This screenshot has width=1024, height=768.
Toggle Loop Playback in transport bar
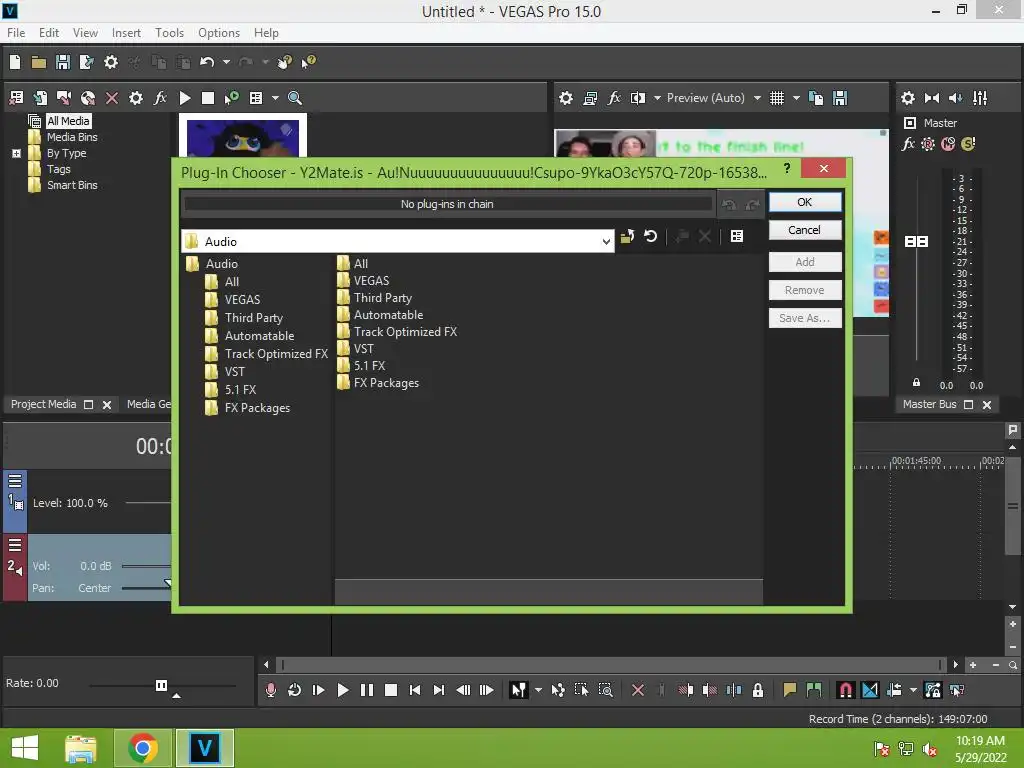point(295,690)
